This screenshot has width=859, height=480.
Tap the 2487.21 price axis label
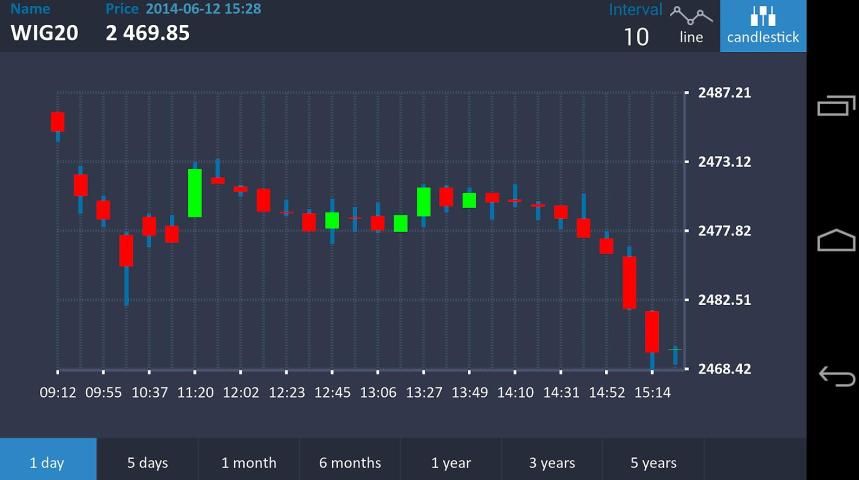[x=724, y=93]
